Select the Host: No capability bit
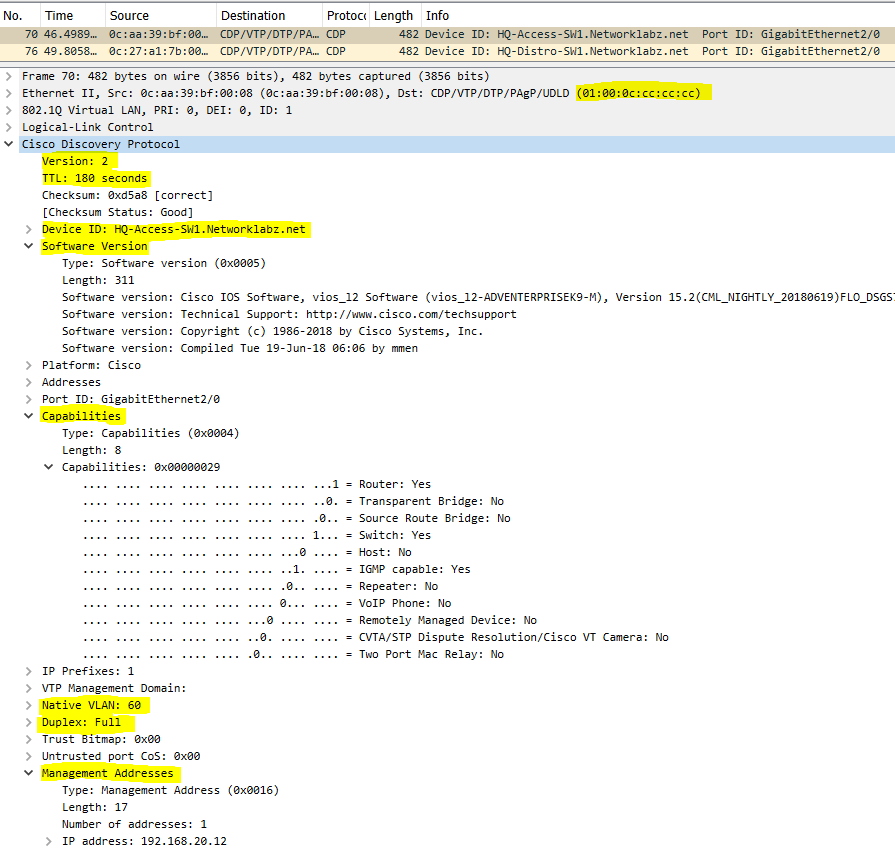The image size is (895, 853). click(x=247, y=552)
